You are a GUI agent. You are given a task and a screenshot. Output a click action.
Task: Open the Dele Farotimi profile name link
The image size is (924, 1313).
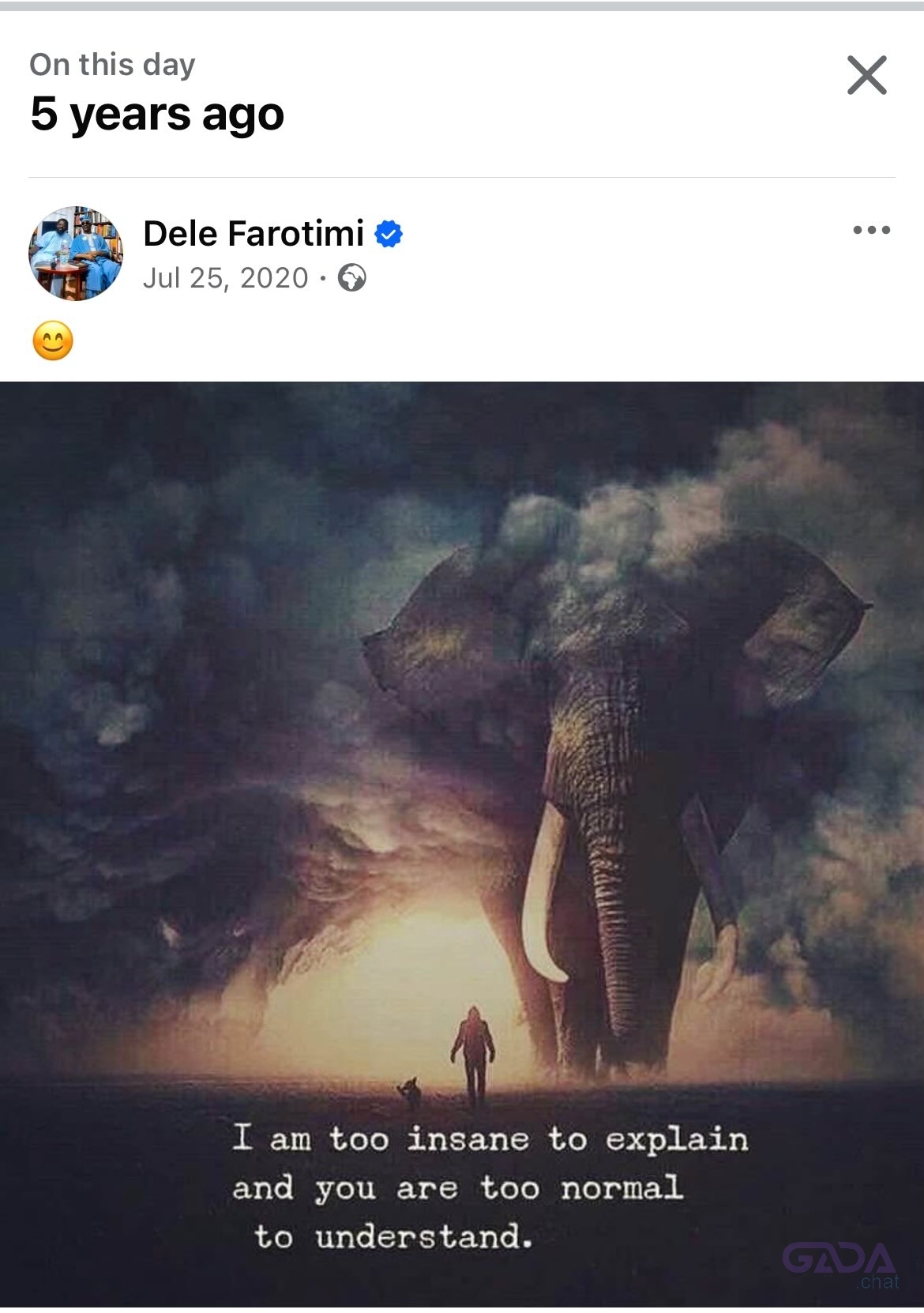point(254,234)
